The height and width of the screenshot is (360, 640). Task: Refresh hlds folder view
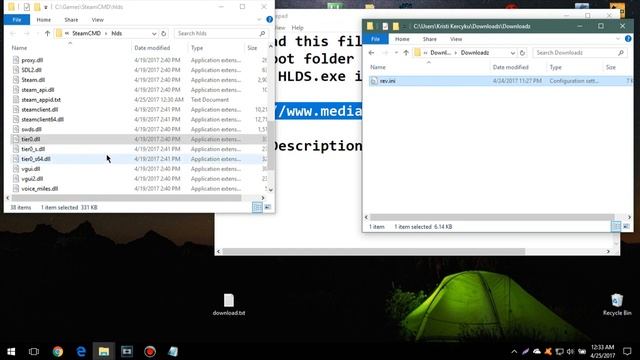[164, 33]
